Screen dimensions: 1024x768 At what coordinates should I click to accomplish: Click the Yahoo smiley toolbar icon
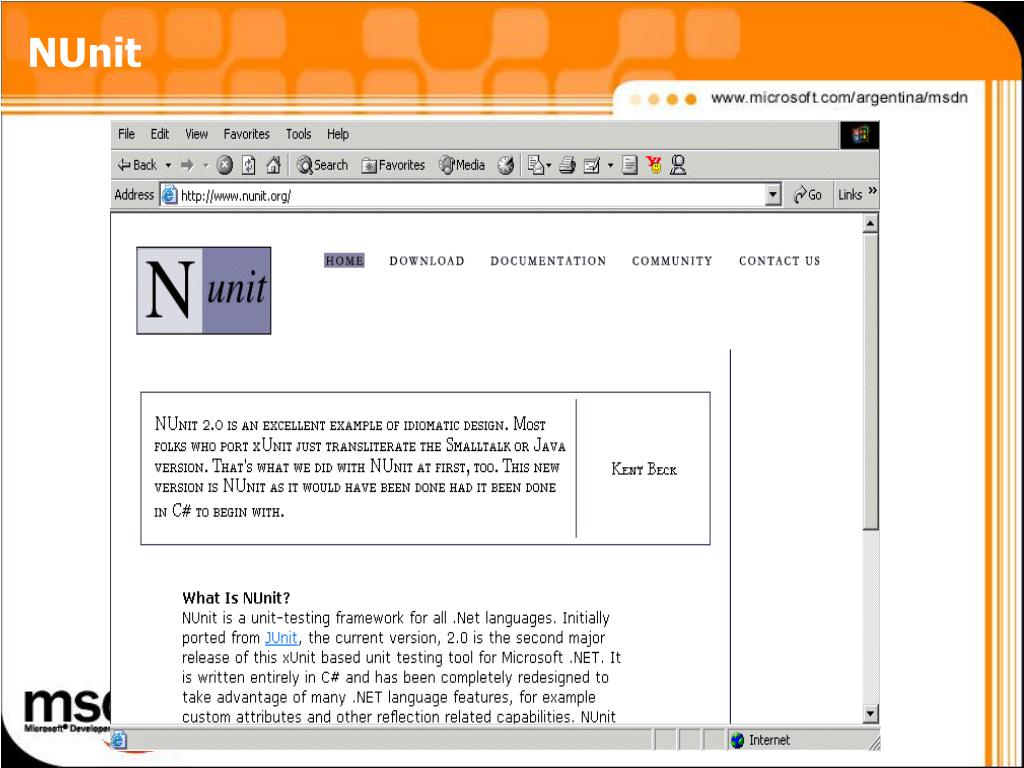click(x=654, y=165)
